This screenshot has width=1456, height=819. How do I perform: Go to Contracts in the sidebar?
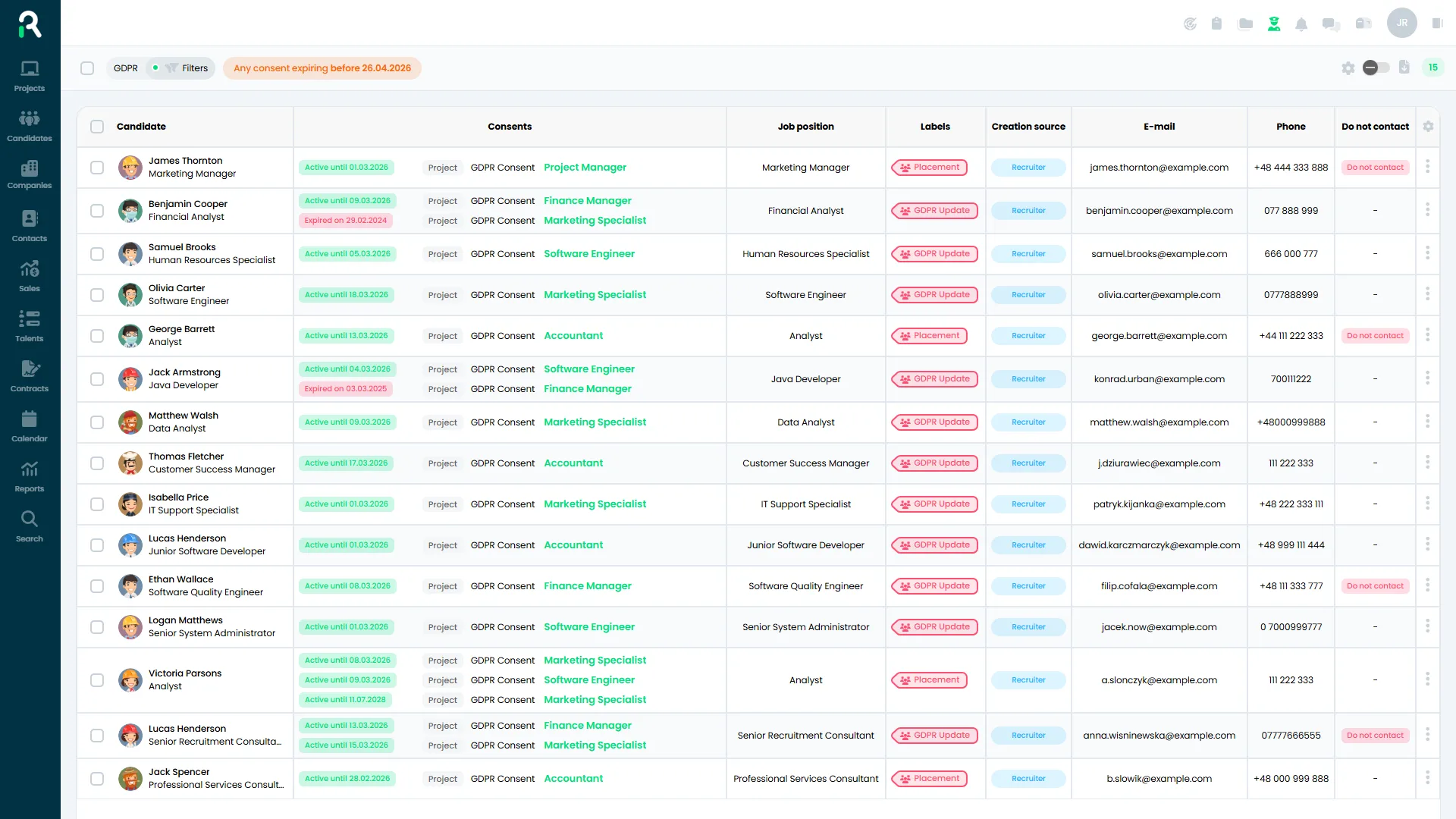click(x=30, y=375)
